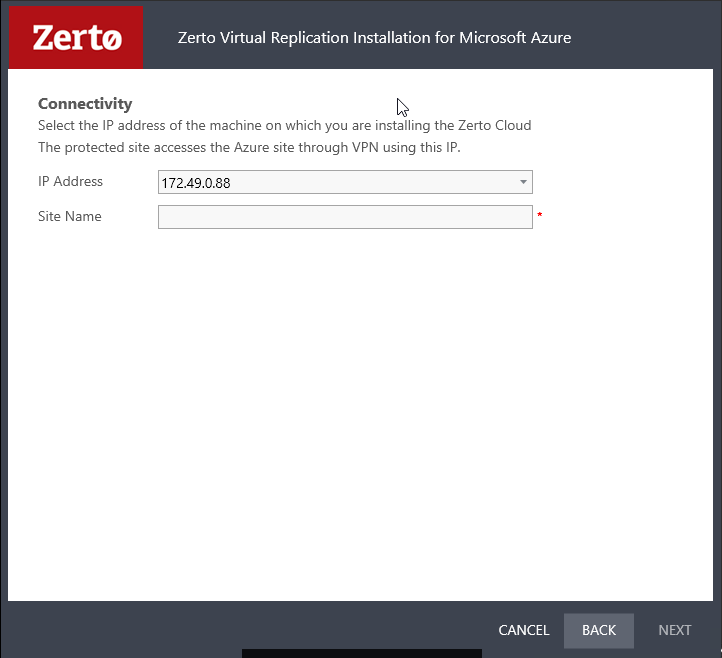Click the Connectivity heading

pyautogui.click(x=85, y=104)
